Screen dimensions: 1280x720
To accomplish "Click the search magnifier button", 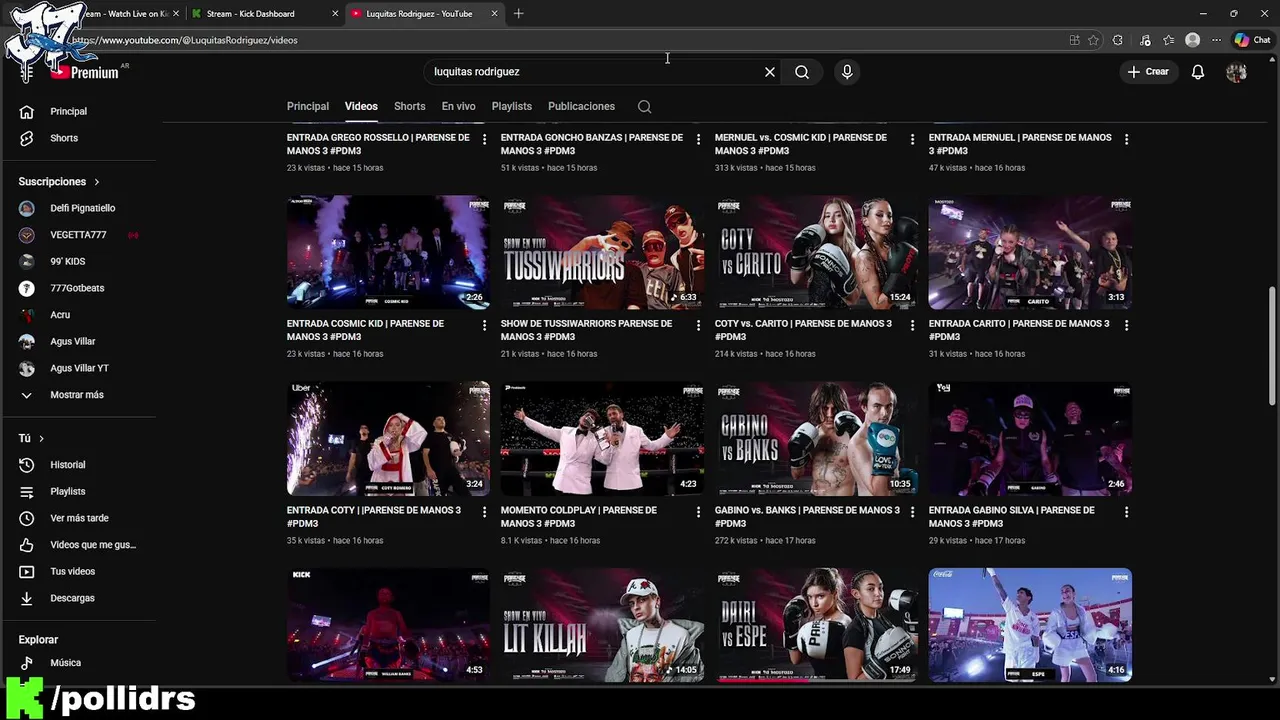I will pos(802,72).
